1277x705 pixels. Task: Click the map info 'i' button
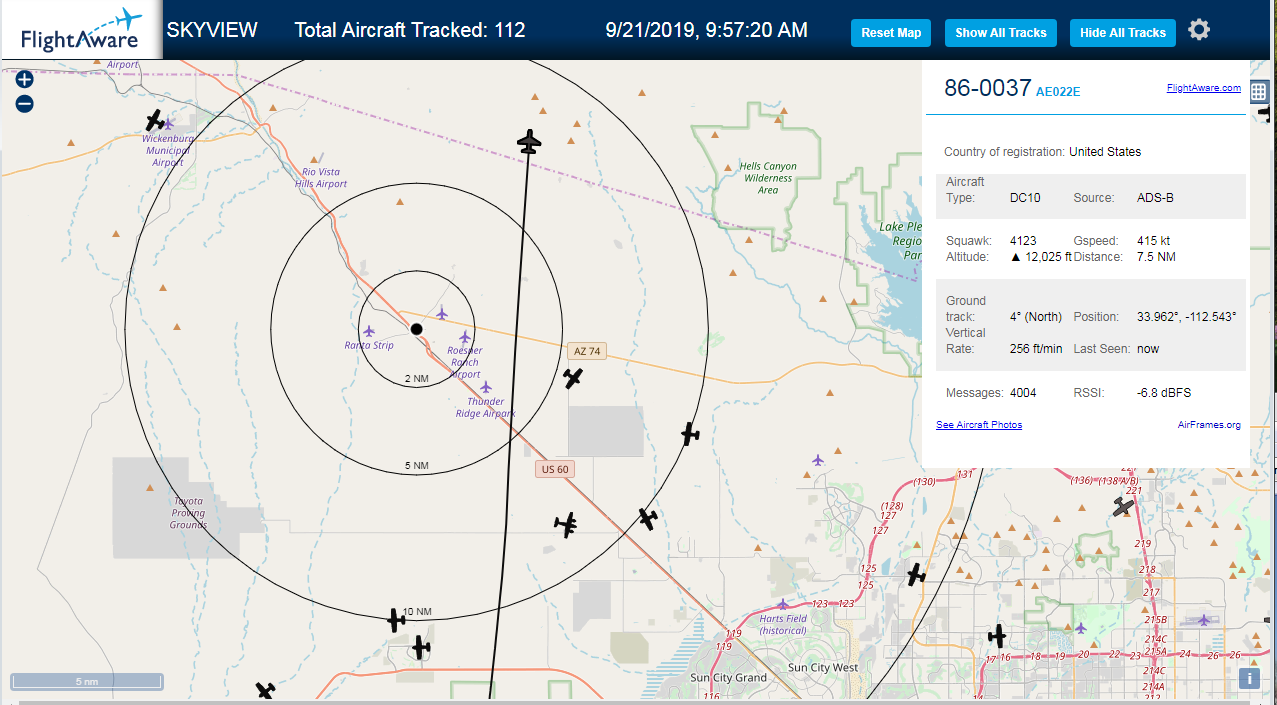pos(1249,679)
